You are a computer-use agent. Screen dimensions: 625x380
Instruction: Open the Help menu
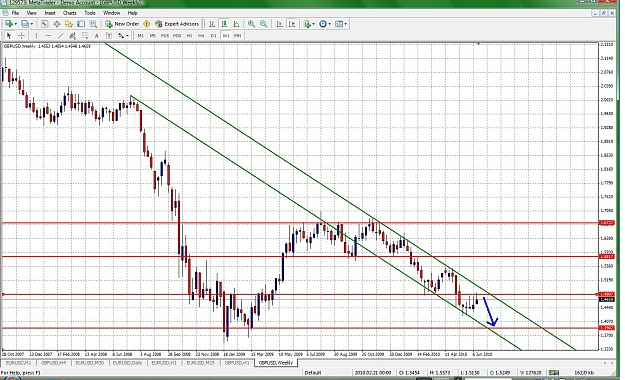tap(132, 13)
